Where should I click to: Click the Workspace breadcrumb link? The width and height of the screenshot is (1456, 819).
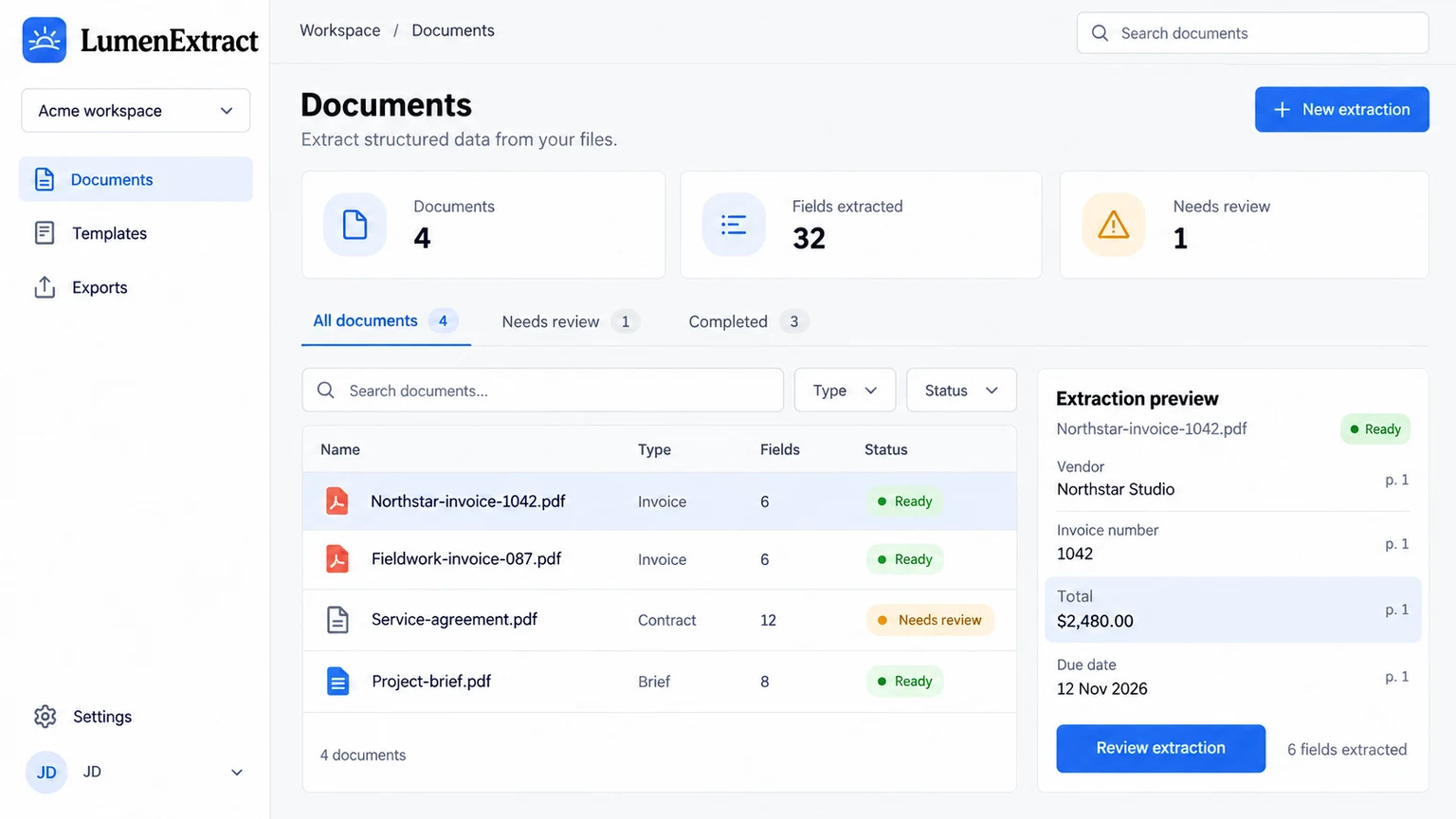tap(340, 30)
